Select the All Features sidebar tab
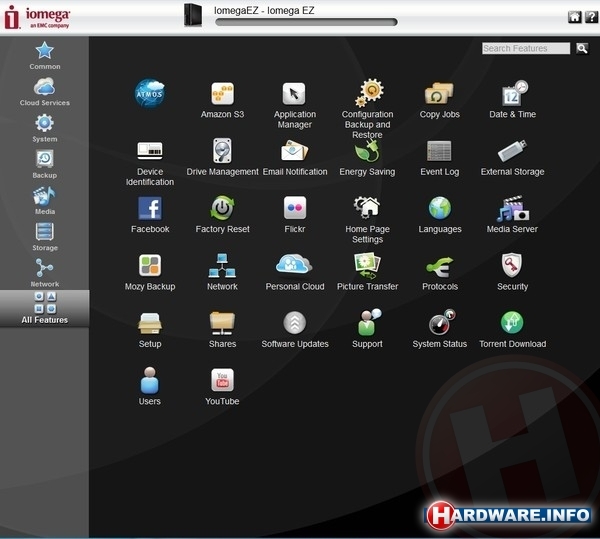Screen dimensions: 600x539 pyautogui.click(x=45, y=308)
